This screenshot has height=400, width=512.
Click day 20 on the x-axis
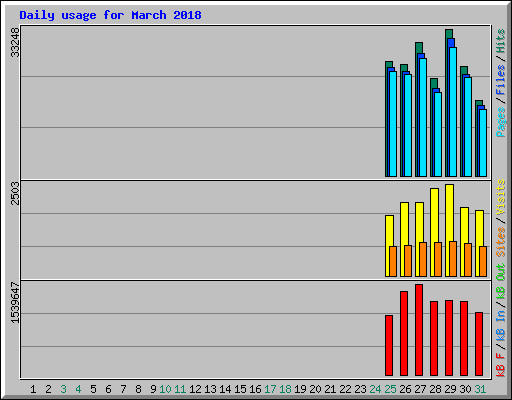(x=315, y=389)
